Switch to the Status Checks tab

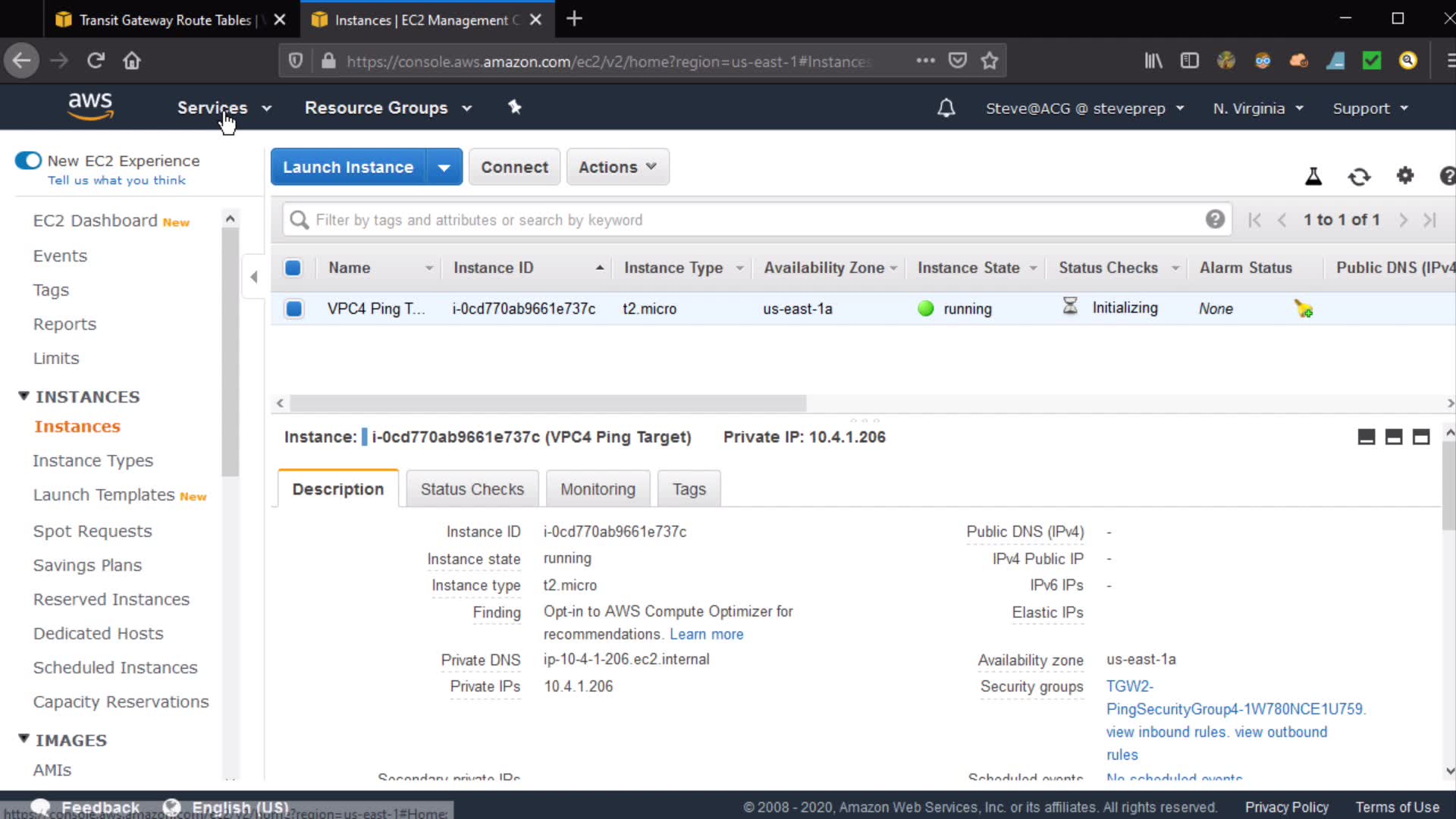(472, 489)
